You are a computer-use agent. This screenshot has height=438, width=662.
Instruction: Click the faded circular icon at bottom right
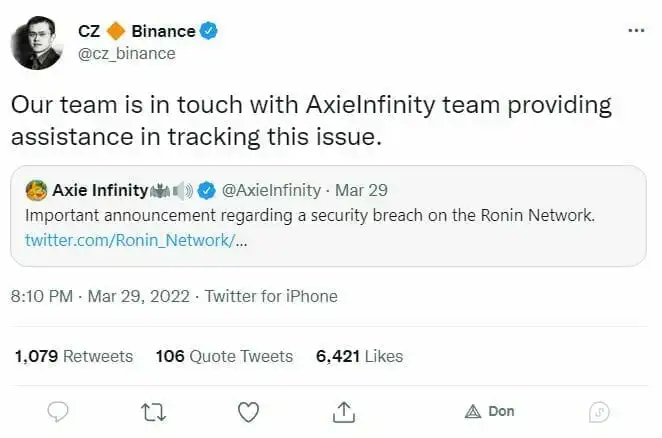pos(600,411)
